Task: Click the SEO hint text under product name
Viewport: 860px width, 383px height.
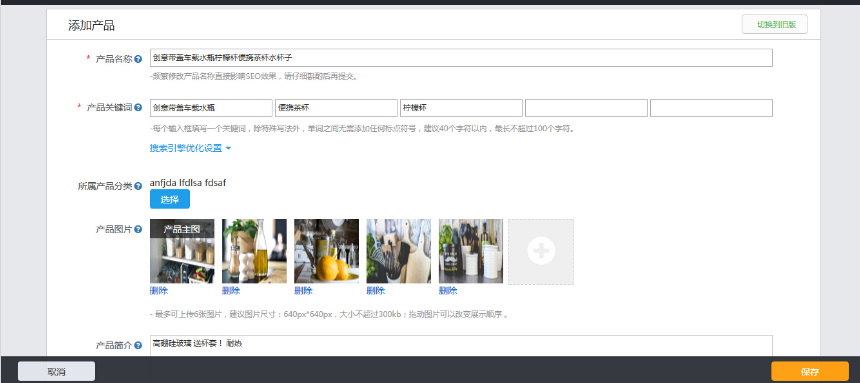Action: (x=255, y=77)
